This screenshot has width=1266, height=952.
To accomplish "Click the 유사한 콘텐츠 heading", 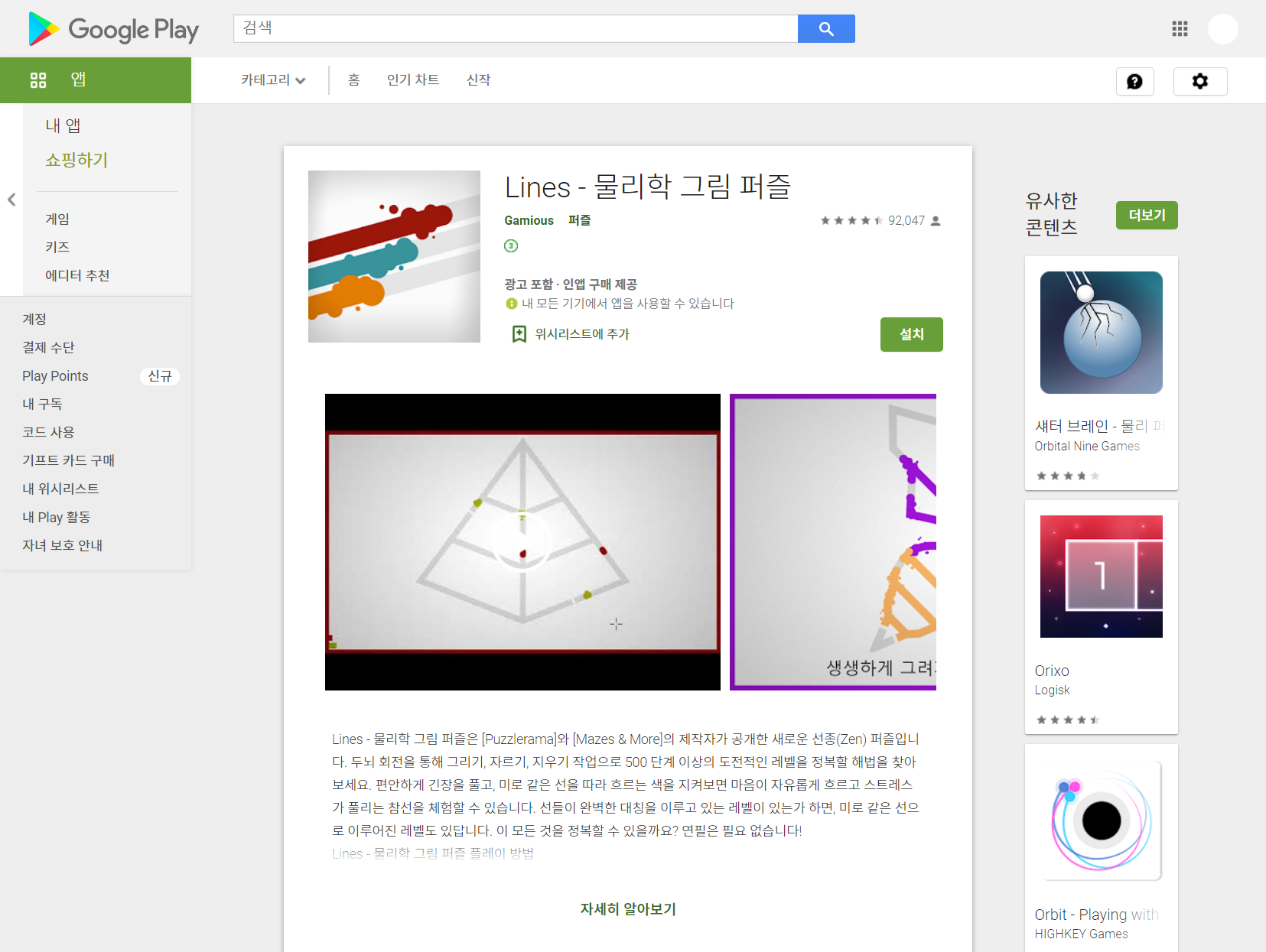I will click(1051, 213).
